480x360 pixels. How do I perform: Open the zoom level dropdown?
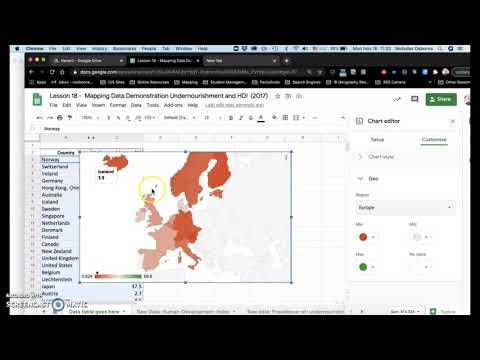click(x=90, y=118)
